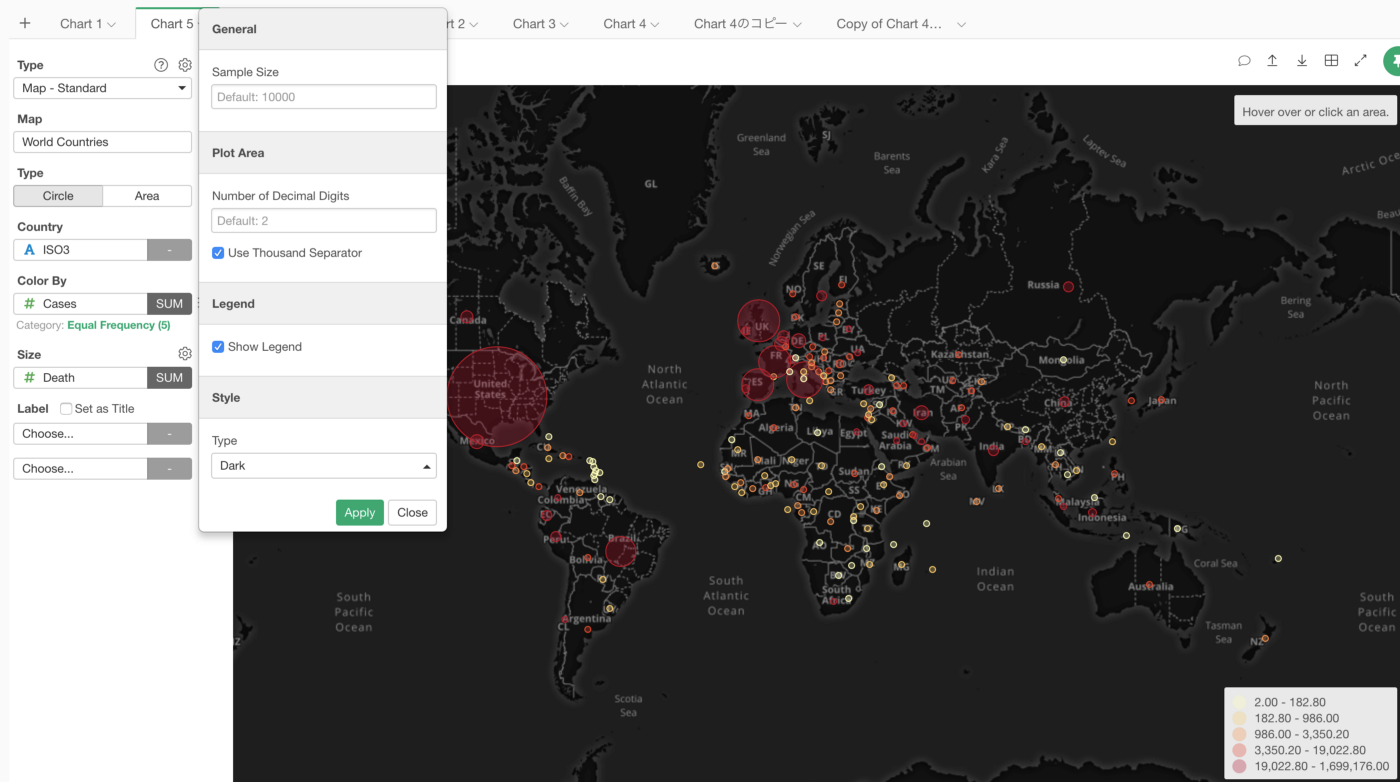This screenshot has height=782, width=1400.
Task: Open the Dark style type dropdown
Action: 324,466
